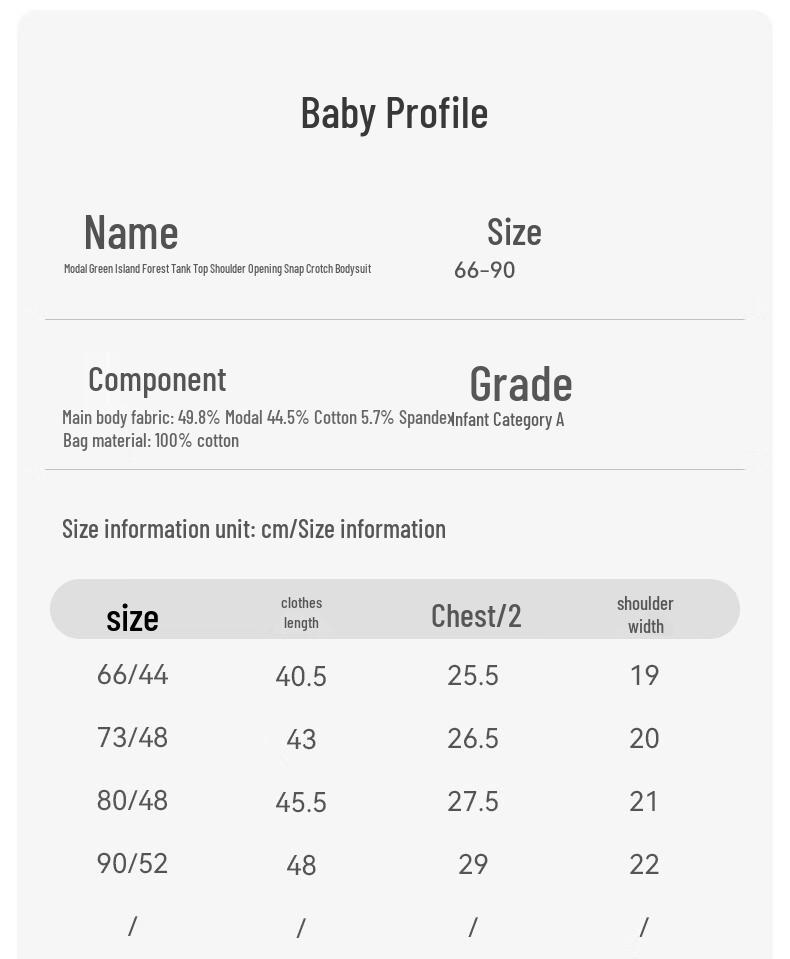This screenshot has height=959, width=790.
Task: Click the shoulder width column header
Action: coord(645,614)
